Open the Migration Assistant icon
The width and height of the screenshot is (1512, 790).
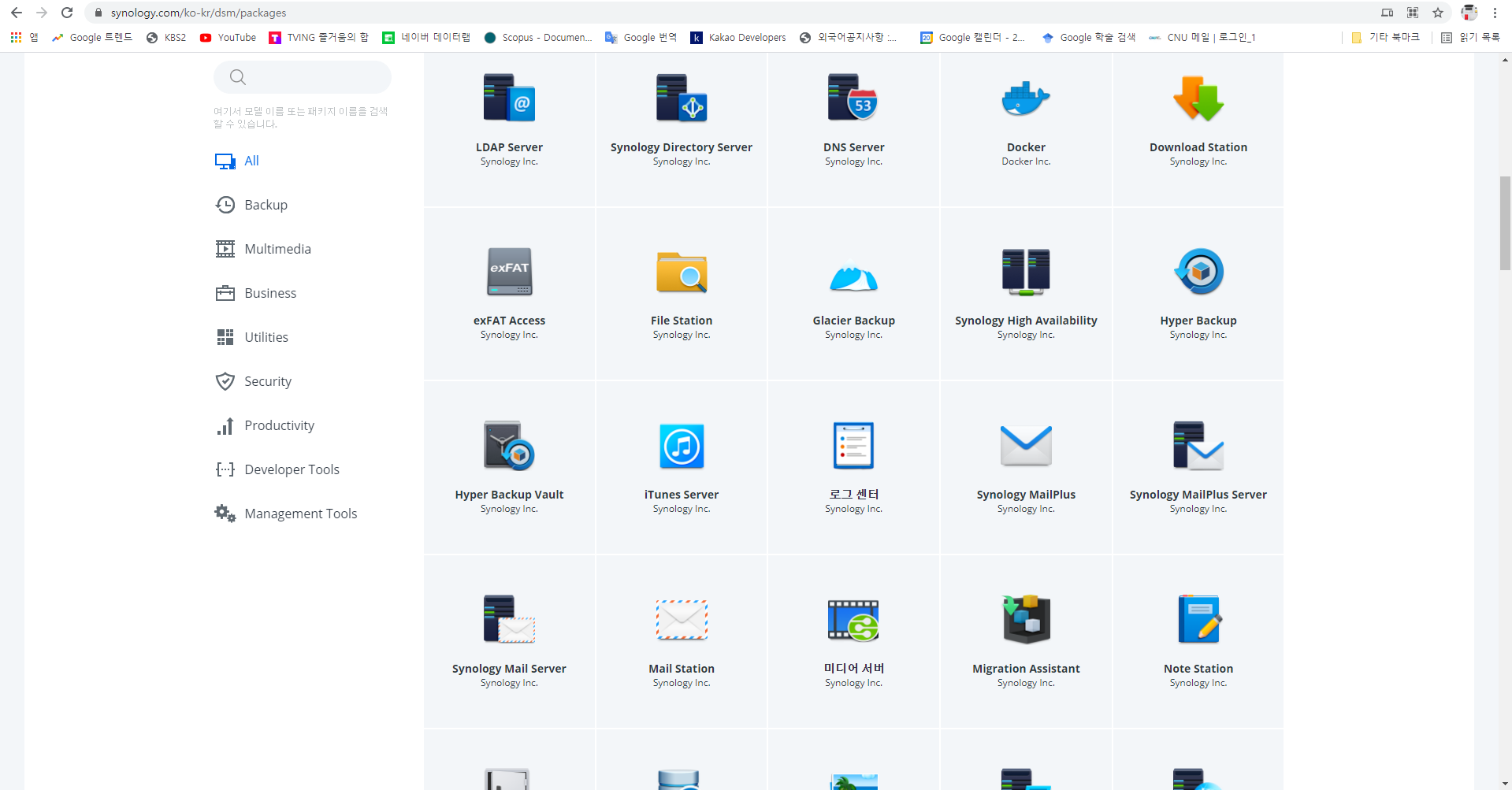(x=1026, y=620)
